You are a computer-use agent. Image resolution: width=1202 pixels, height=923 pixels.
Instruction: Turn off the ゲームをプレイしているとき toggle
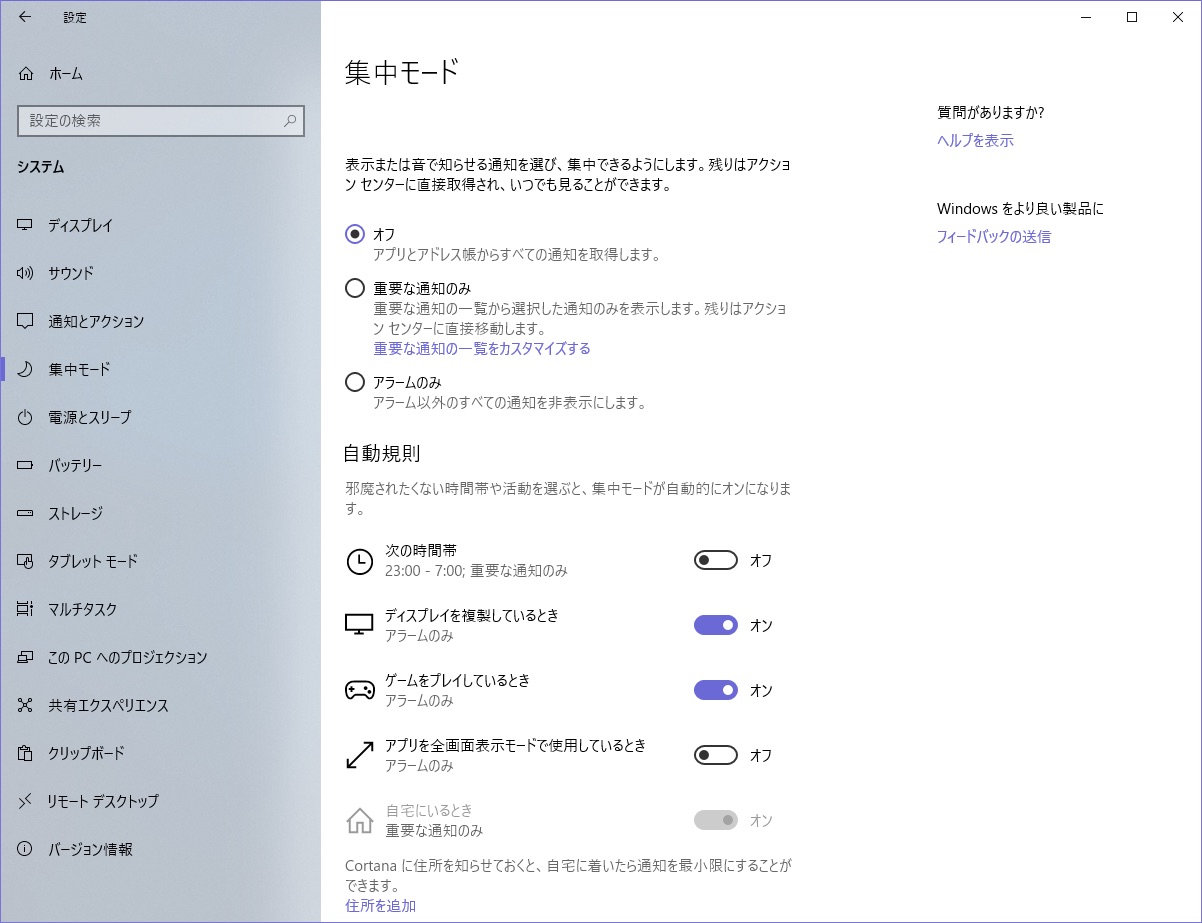pyautogui.click(x=716, y=690)
